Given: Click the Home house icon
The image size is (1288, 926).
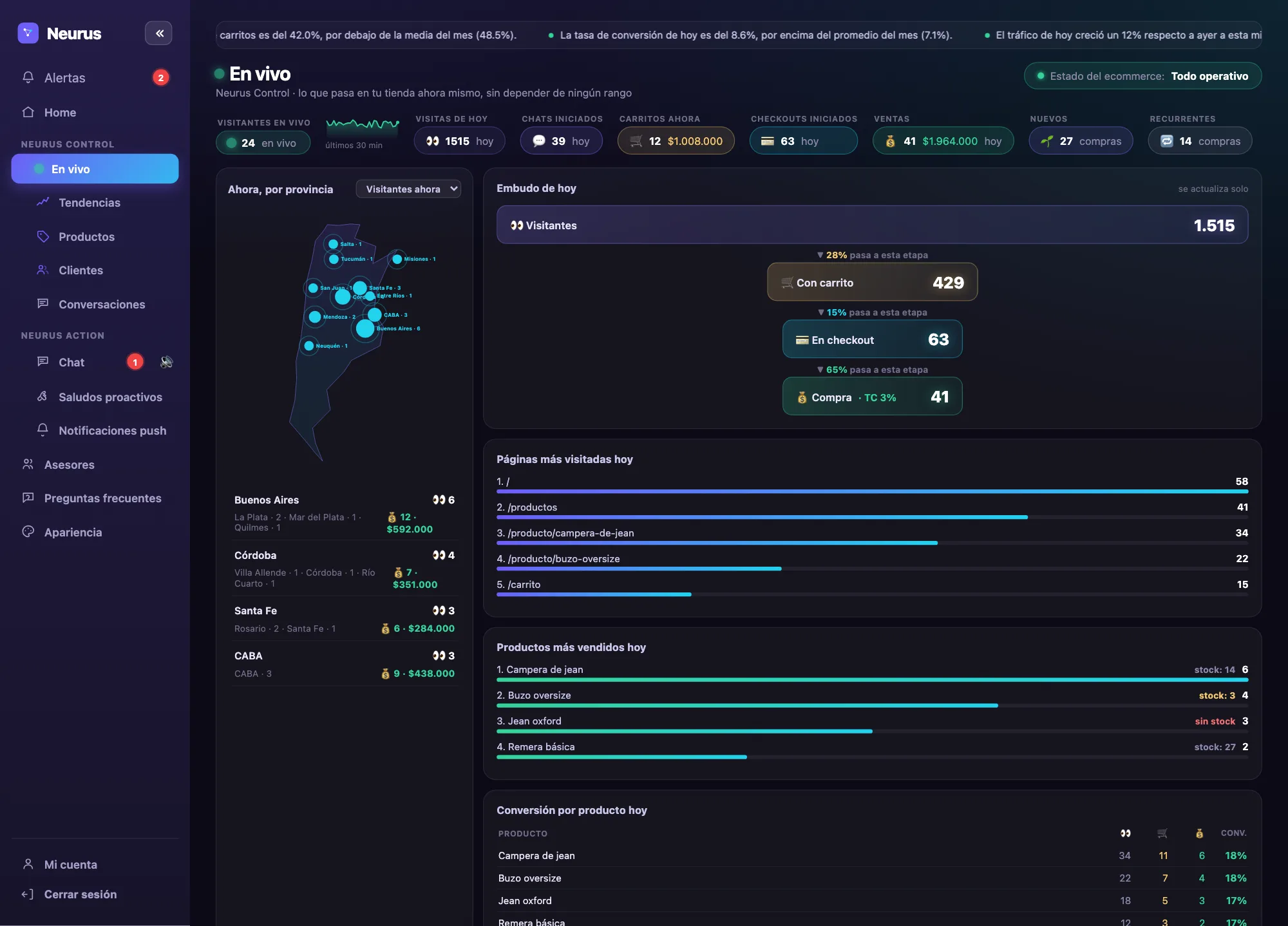Looking at the screenshot, I should coord(28,112).
